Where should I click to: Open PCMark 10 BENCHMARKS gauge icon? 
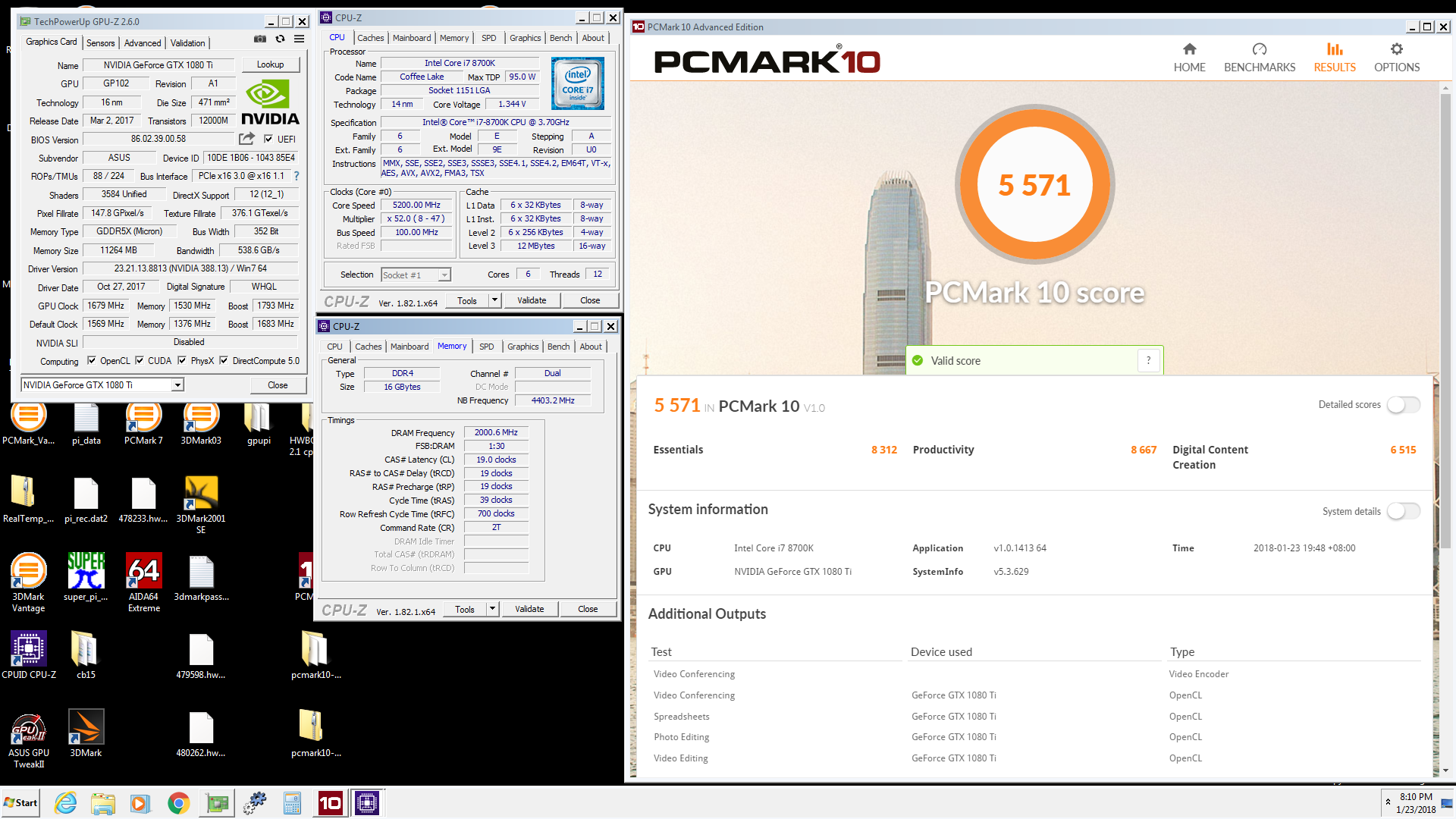[x=1260, y=49]
